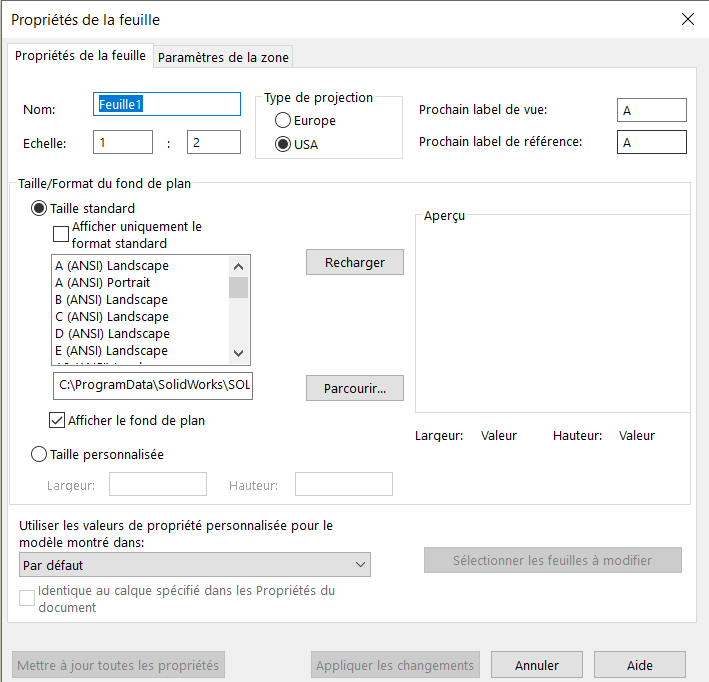Switch to Paramètres de la zone tab
Screen dimensions: 709x682
(223, 57)
